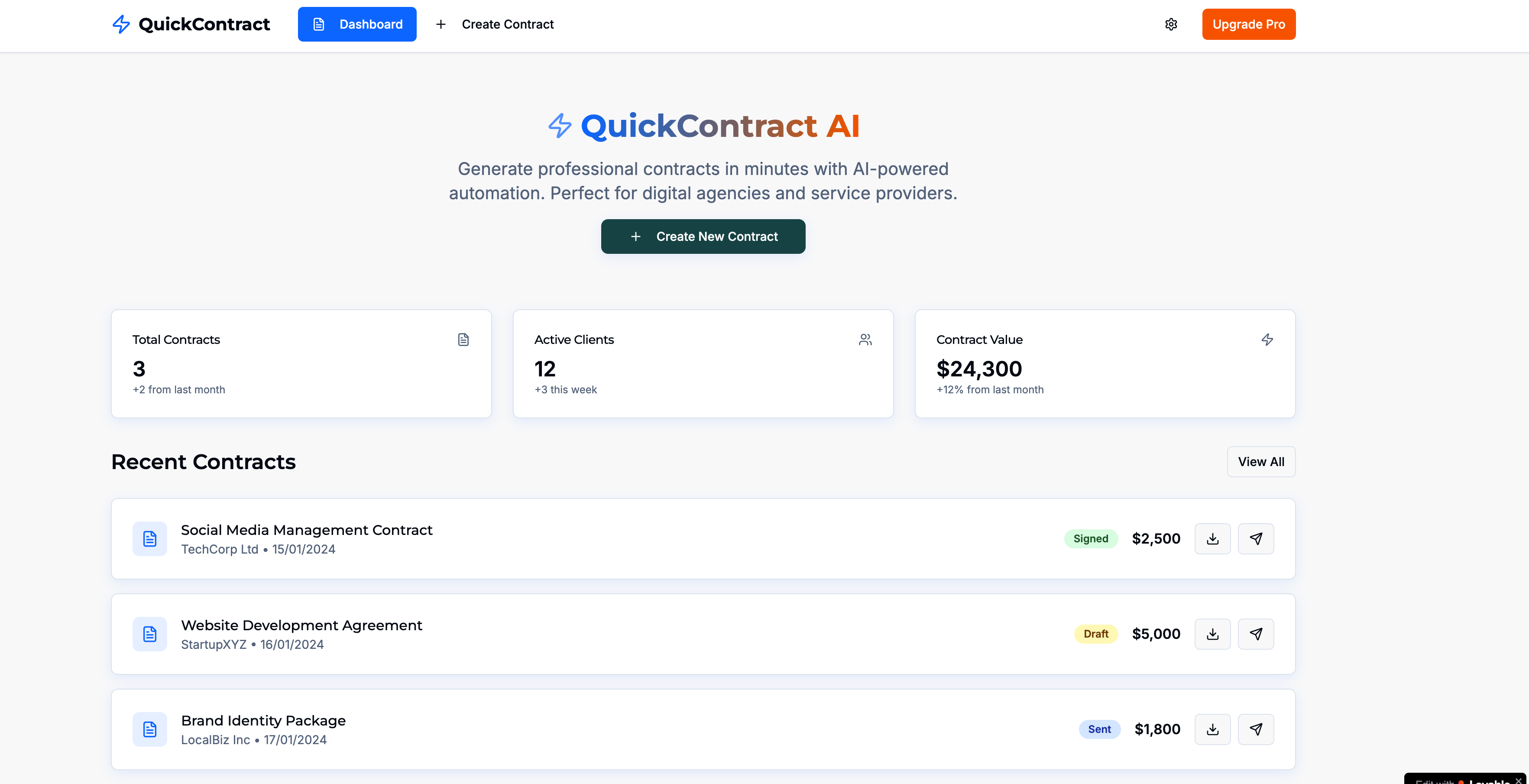The image size is (1529, 784).
Task: Send the Brand Identity Package contract
Action: [x=1256, y=729]
